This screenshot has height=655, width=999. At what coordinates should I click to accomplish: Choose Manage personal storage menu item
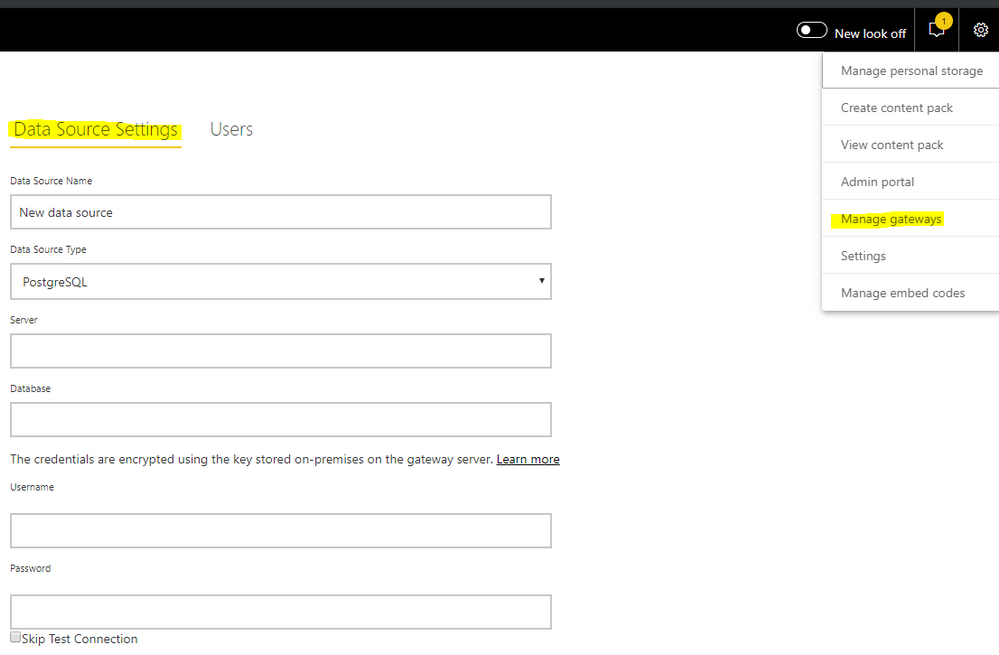click(x=911, y=71)
